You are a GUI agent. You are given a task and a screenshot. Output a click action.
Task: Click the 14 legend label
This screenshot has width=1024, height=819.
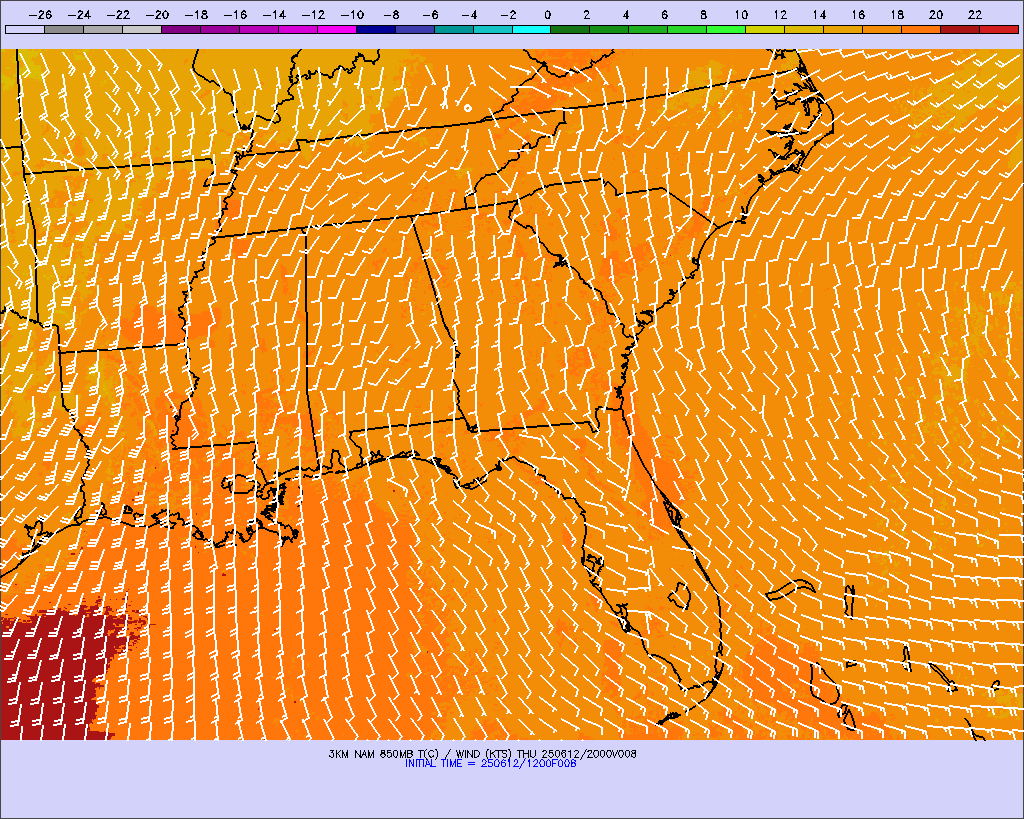point(820,15)
